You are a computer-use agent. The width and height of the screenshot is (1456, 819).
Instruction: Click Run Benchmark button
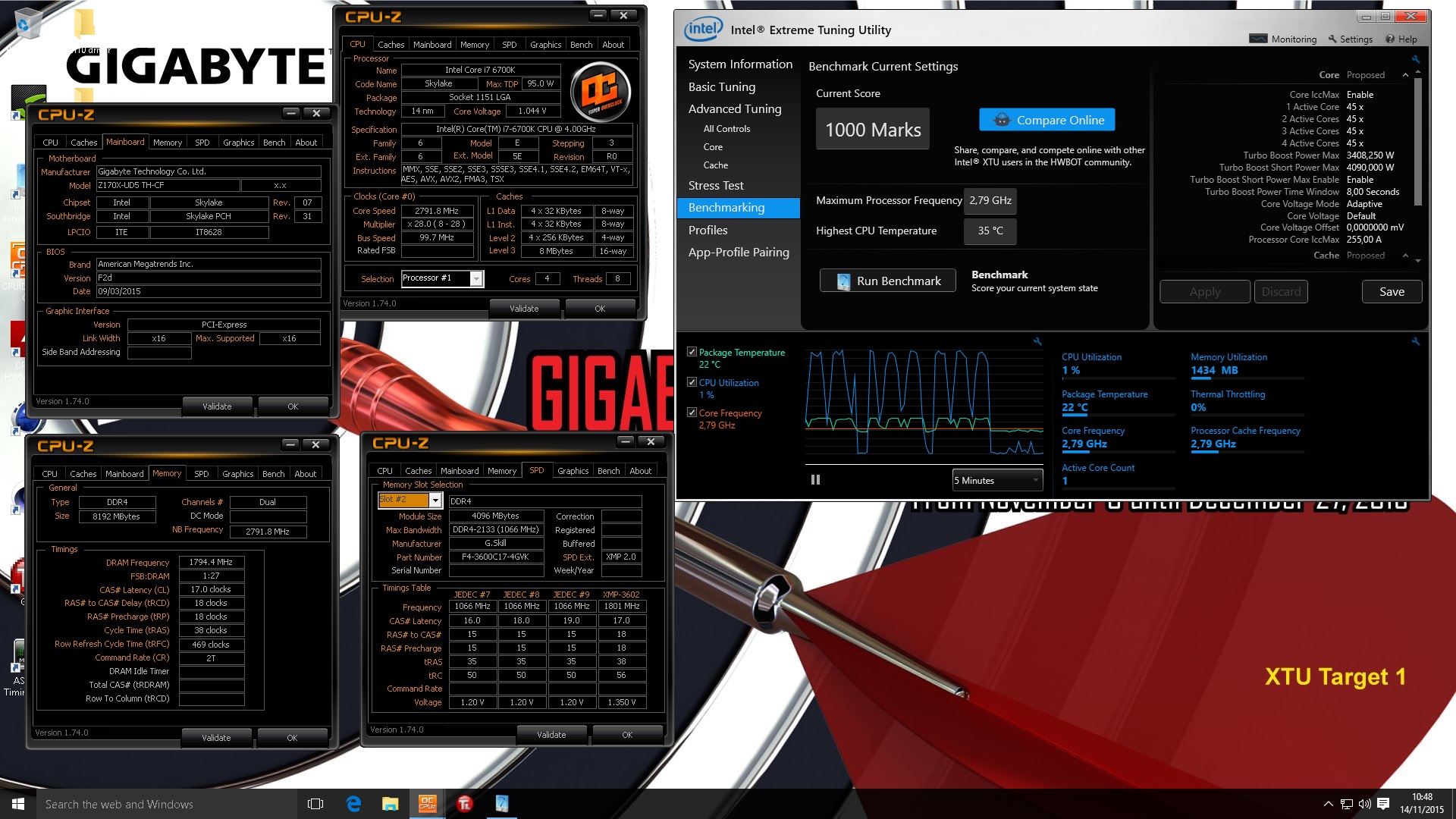pos(887,281)
